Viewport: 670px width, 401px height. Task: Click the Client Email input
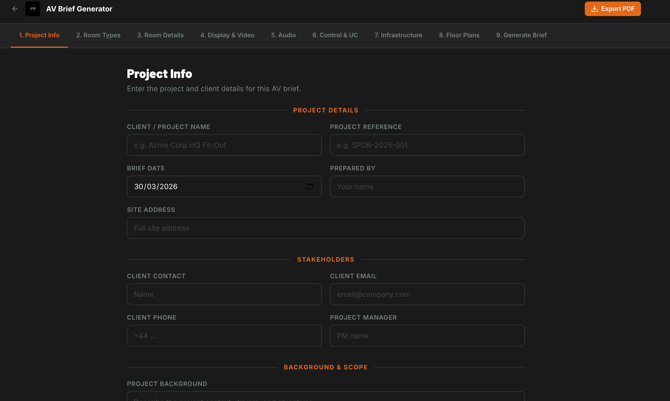coord(427,294)
